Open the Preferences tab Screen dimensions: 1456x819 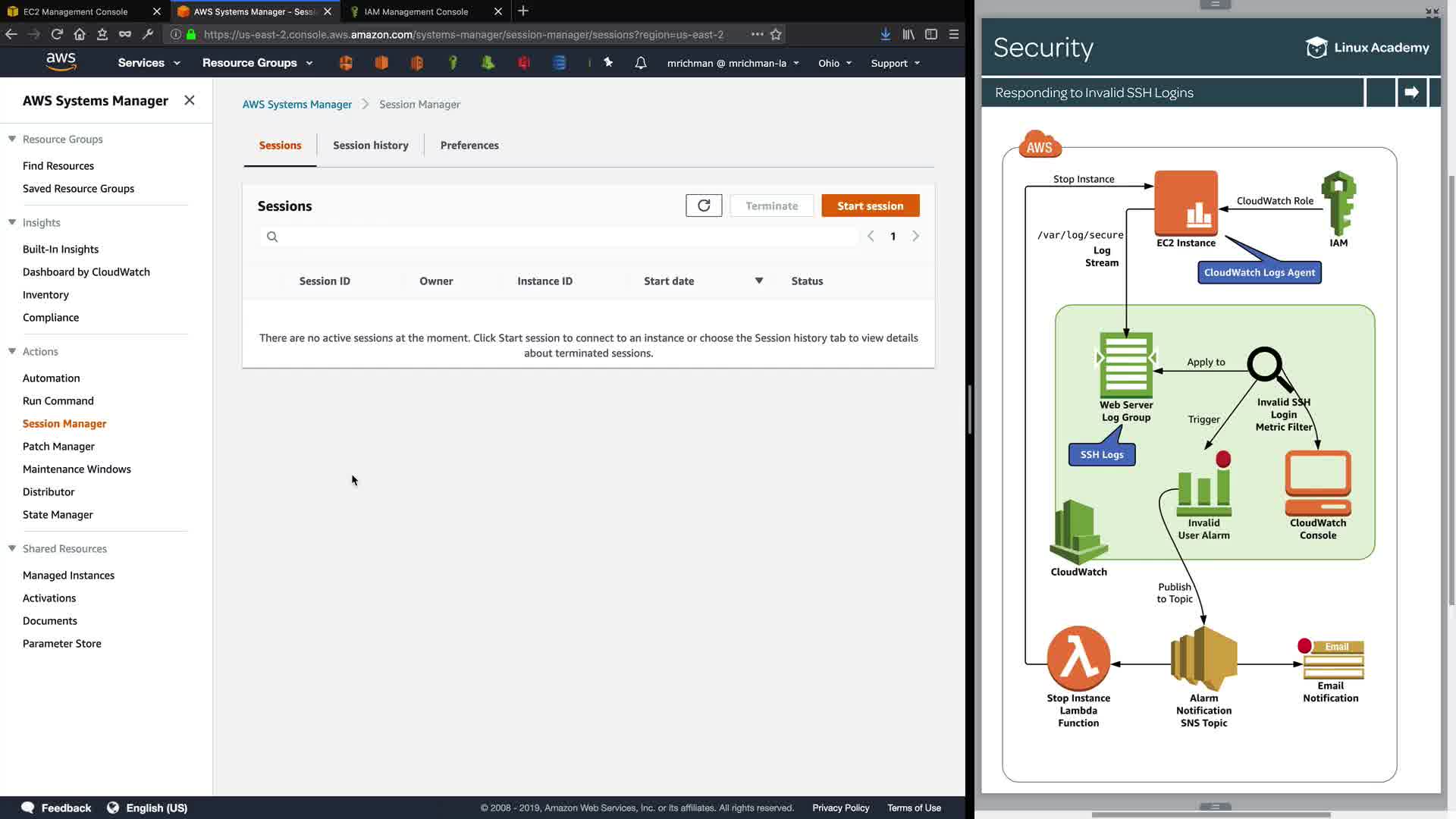tap(469, 145)
